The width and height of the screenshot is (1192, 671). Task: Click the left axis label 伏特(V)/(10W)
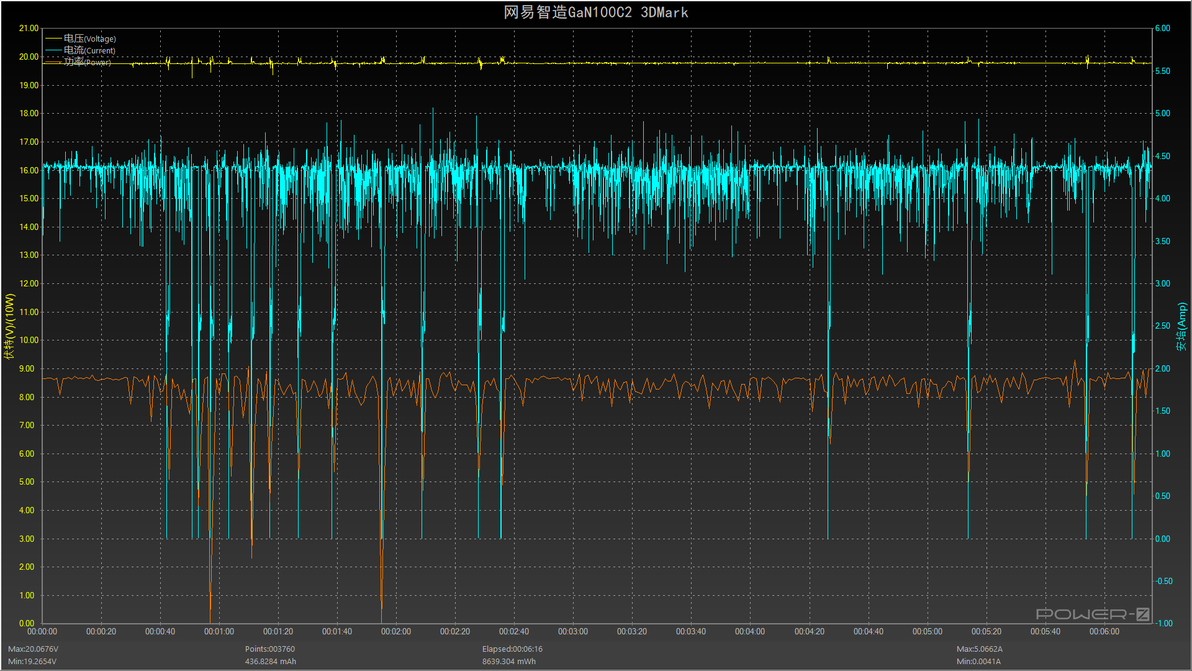[x=10, y=326]
